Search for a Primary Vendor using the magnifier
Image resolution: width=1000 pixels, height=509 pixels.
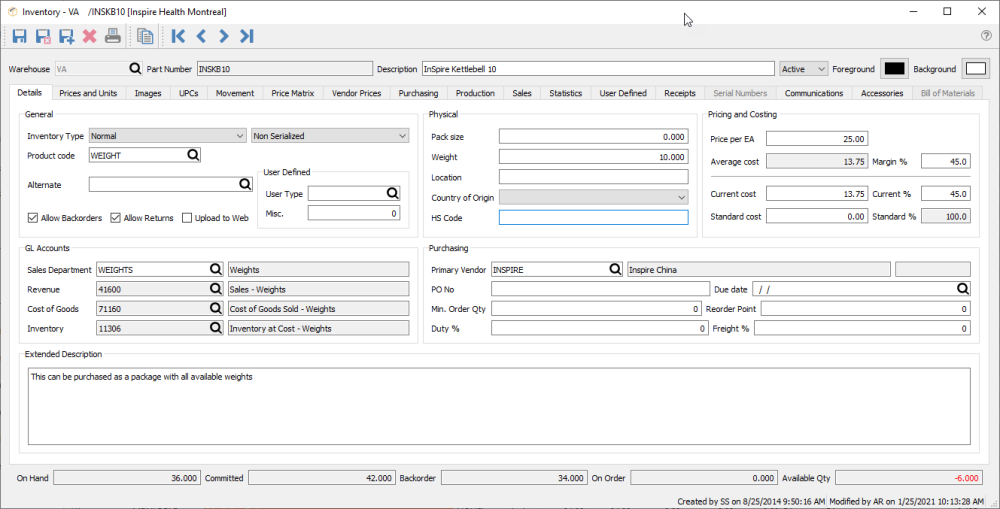point(615,269)
